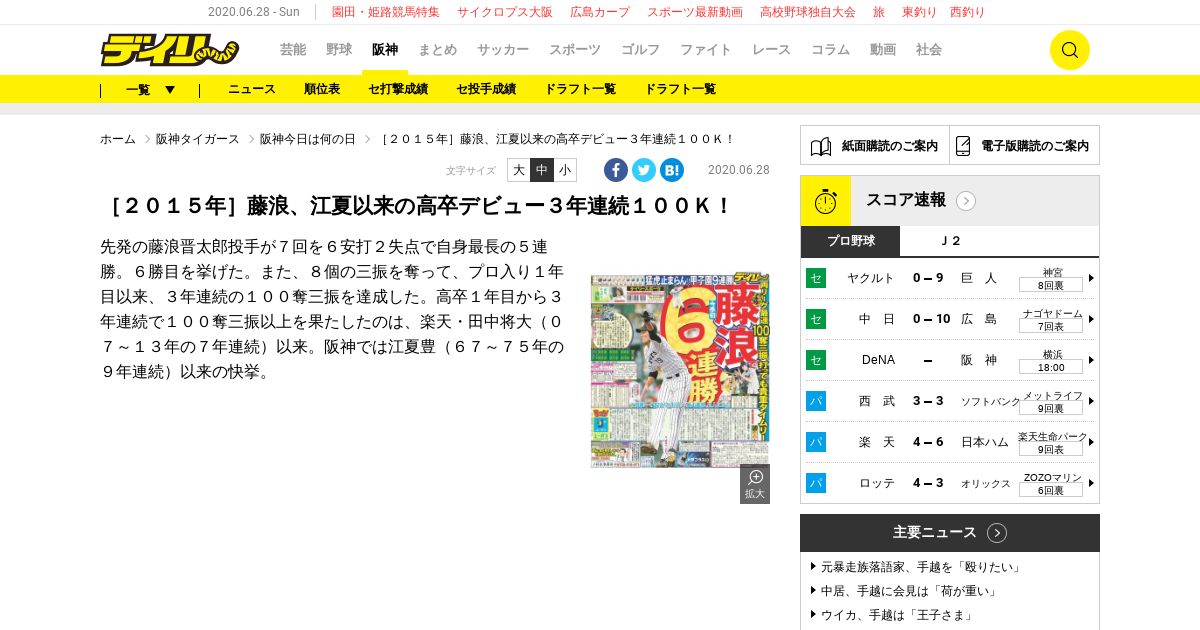
Task: Expand 楽天 vs 日本ハム game details arrow
Action: coord(1091,442)
